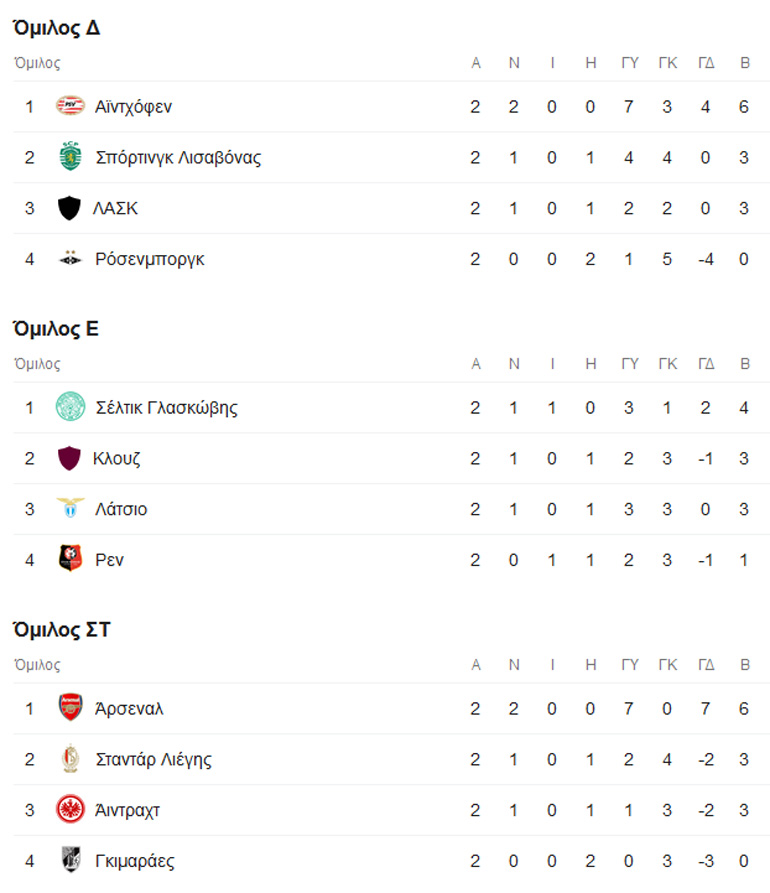
Task: Click the Rosenborg team logo
Action: pyautogui.click(x=70, y=259)
